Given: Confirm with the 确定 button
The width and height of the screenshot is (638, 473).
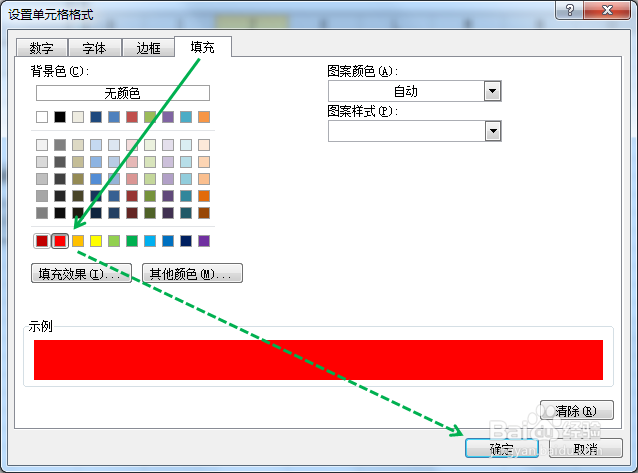Looking at the screenshot, I should click(x=502, y=448).
